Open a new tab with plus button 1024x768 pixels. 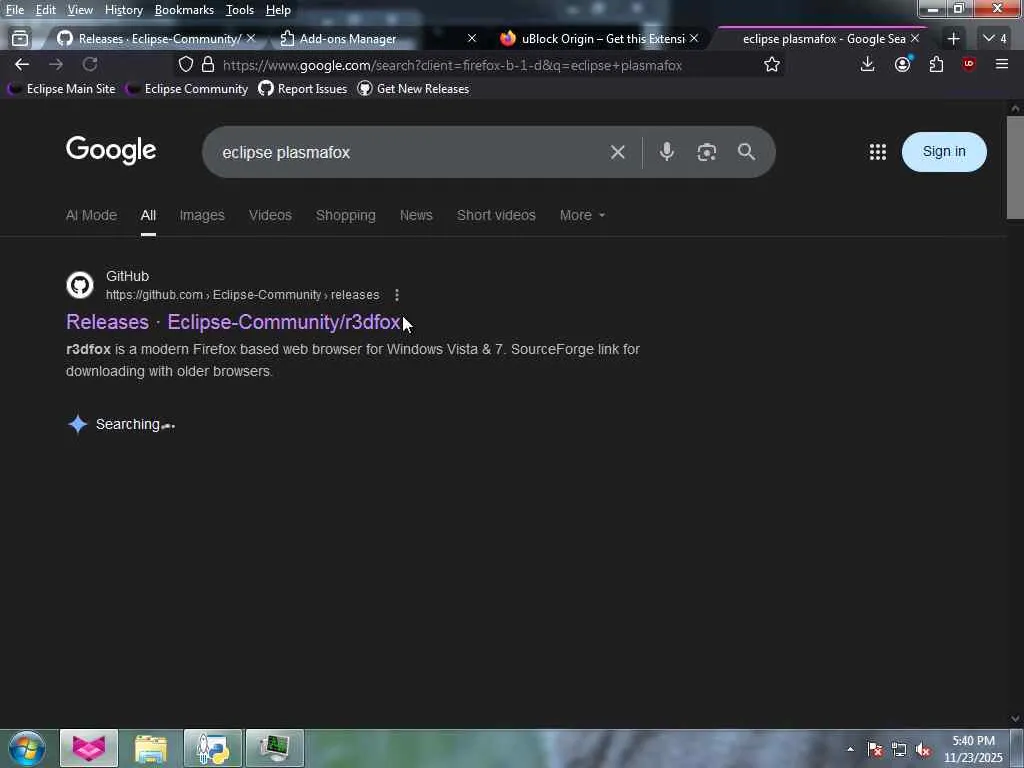[x=953, y=39]
